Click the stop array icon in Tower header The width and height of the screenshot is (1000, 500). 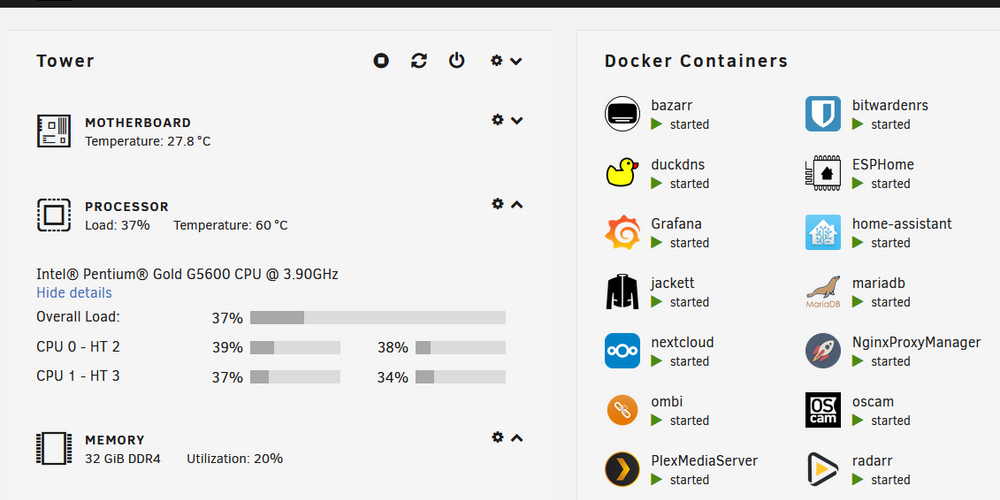coord(381,61)
